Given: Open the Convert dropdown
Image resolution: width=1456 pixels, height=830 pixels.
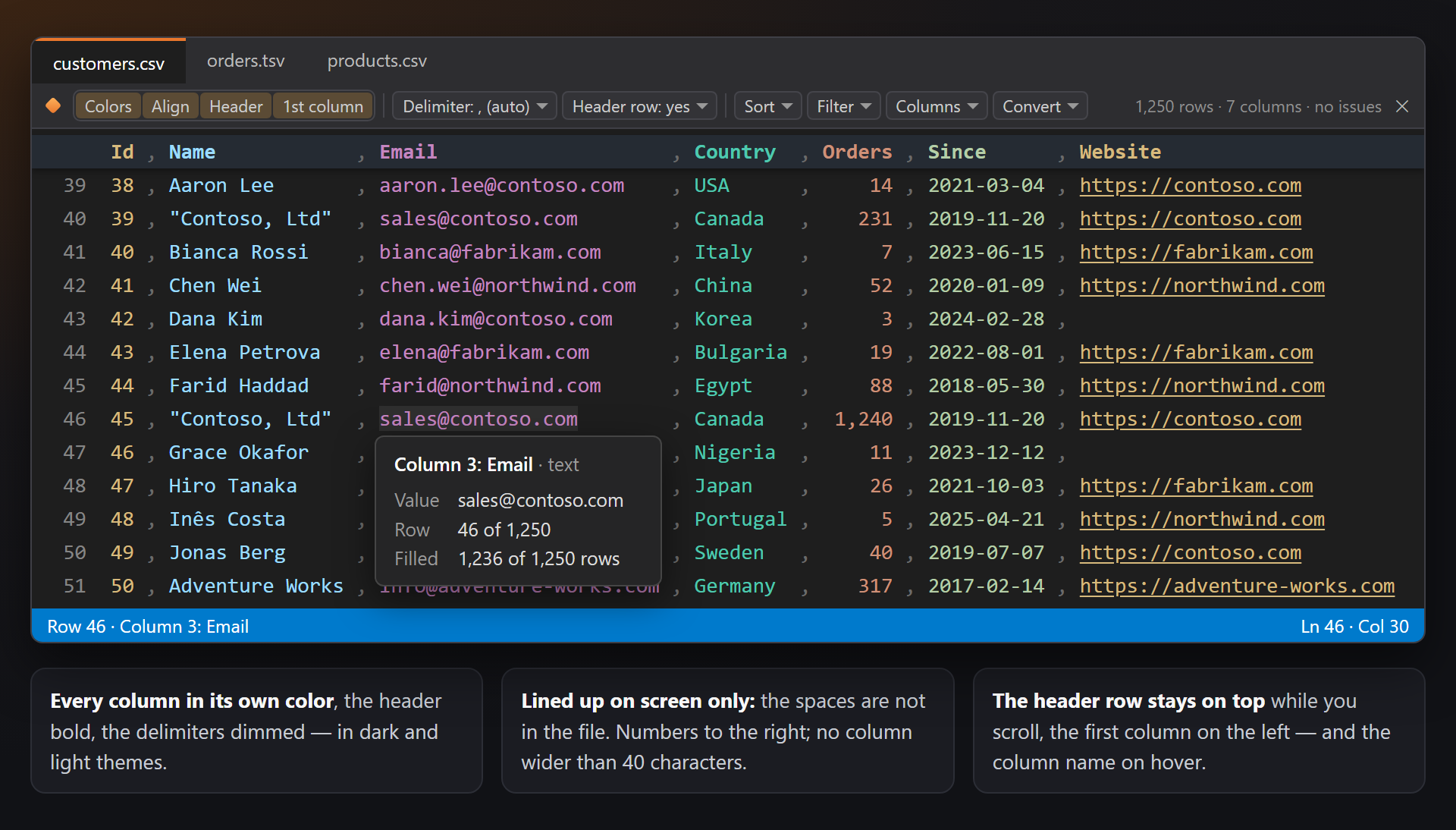Looking at the screenshot, I should click(1040, 106).
